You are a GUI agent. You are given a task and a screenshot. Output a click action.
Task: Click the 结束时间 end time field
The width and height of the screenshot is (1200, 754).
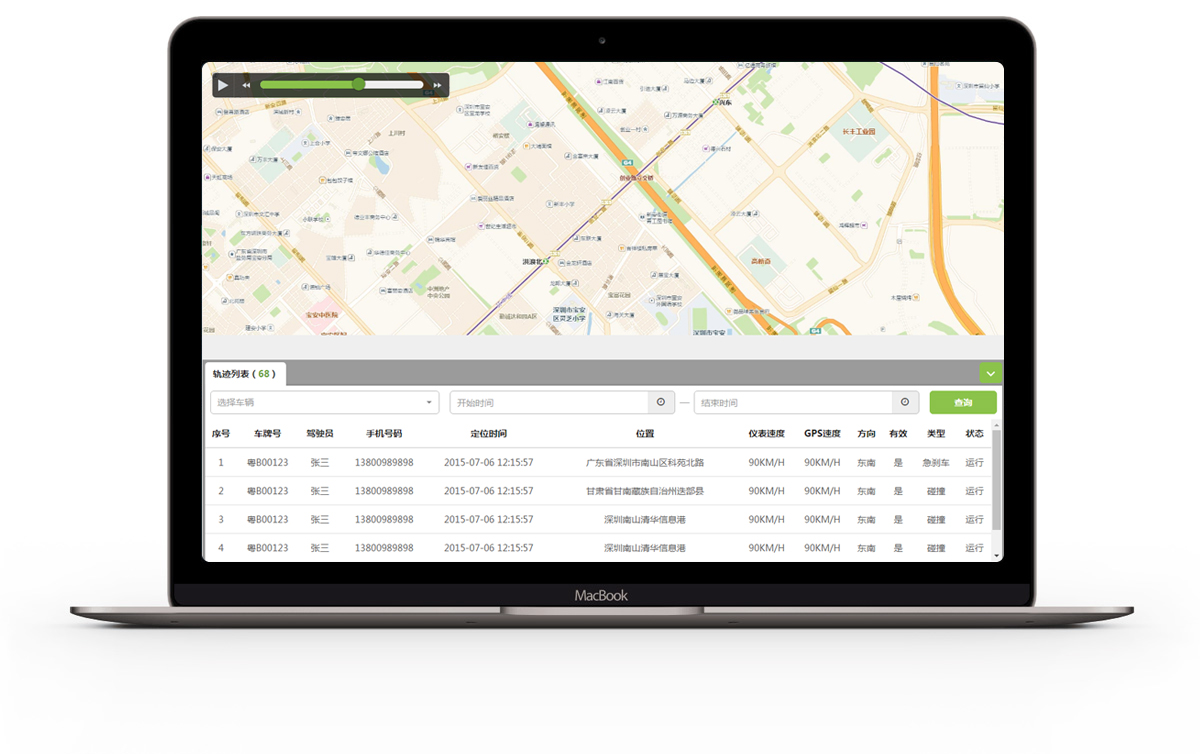click(x=792, y=402)
